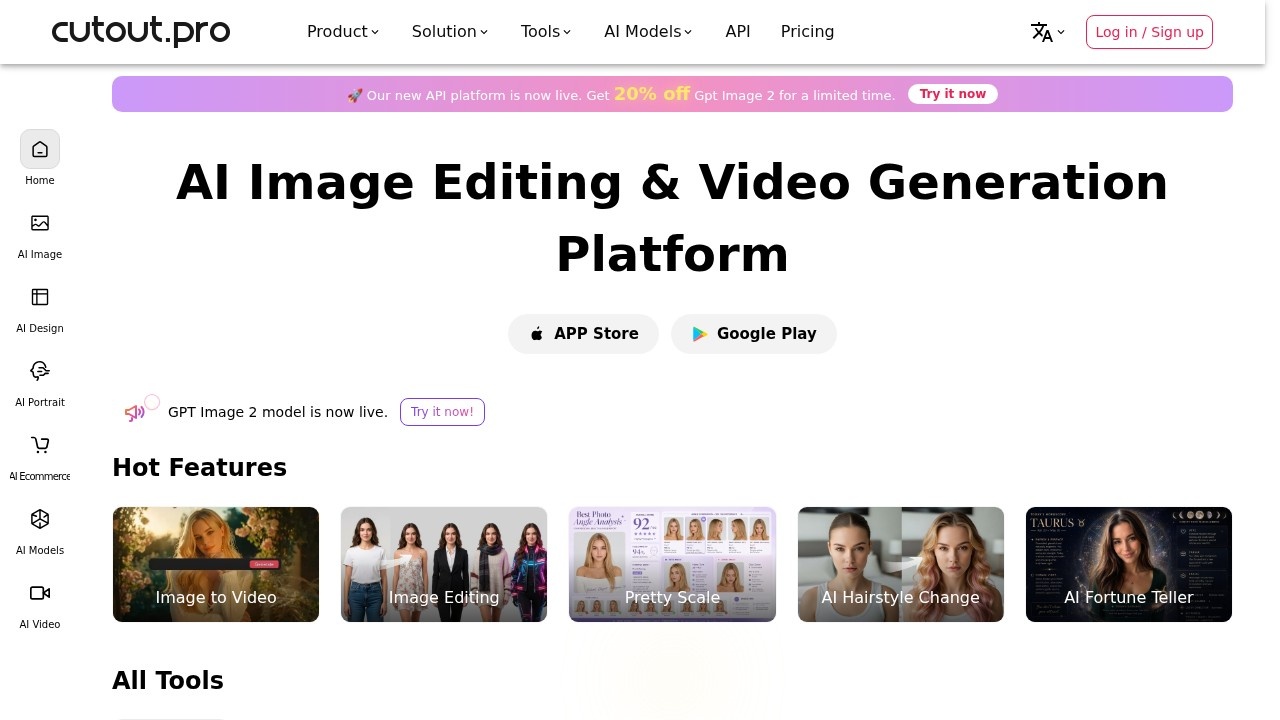
Task: Open the language selector chevron
Action: click(x=1061, y=32)
